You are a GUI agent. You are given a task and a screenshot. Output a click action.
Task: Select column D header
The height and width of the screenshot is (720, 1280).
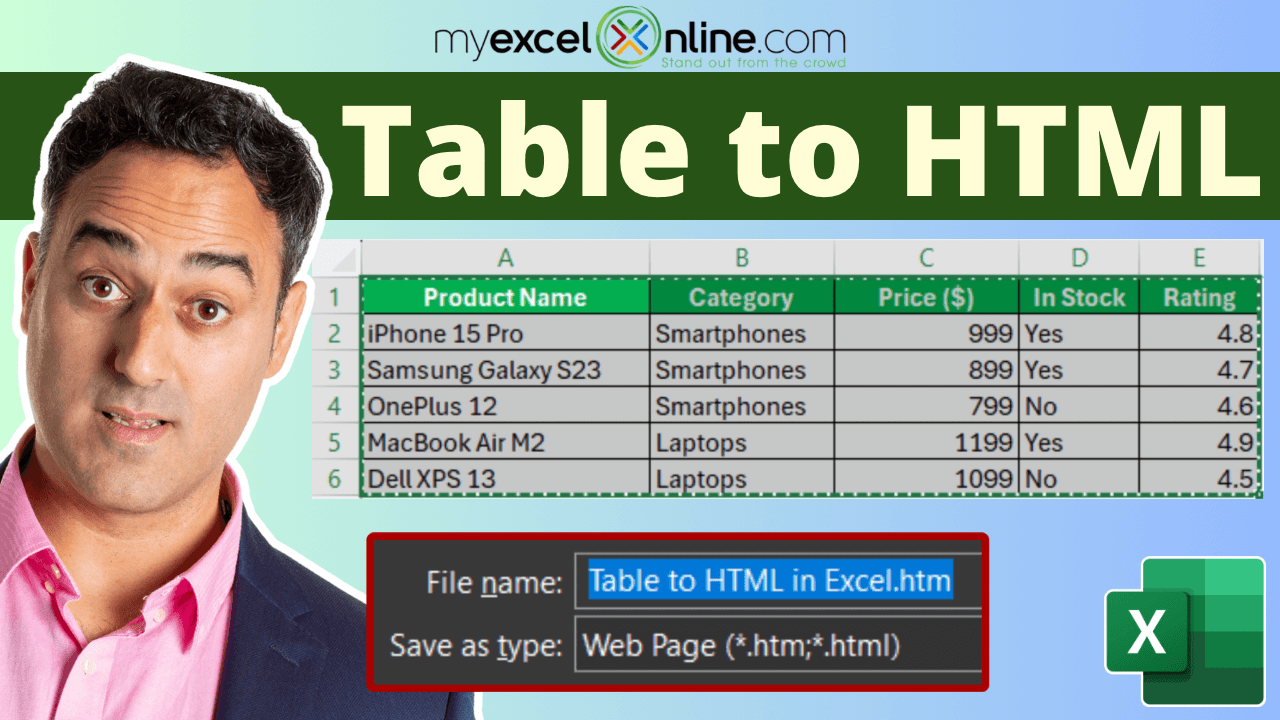click(x=1079, y=258)
